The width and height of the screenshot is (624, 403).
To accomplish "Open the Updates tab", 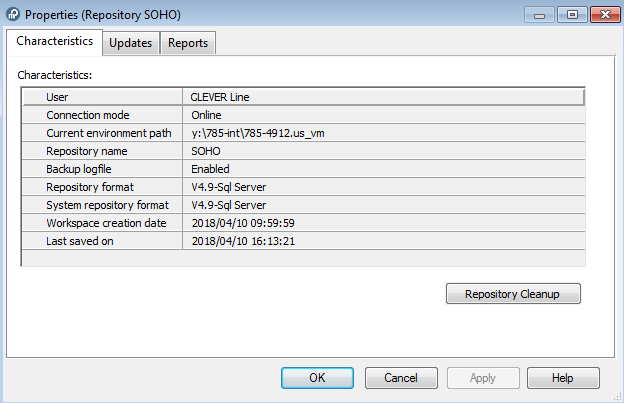I will click(x=130, y=43).
